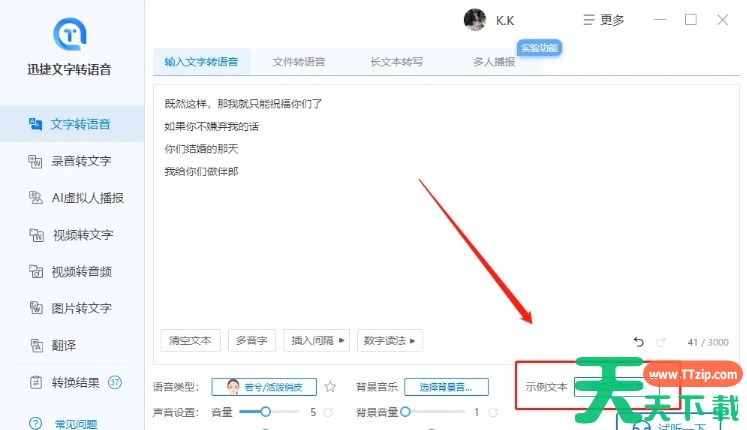Click the redo arrow icon
Screen dimensions: 747x430
[661, 342]
